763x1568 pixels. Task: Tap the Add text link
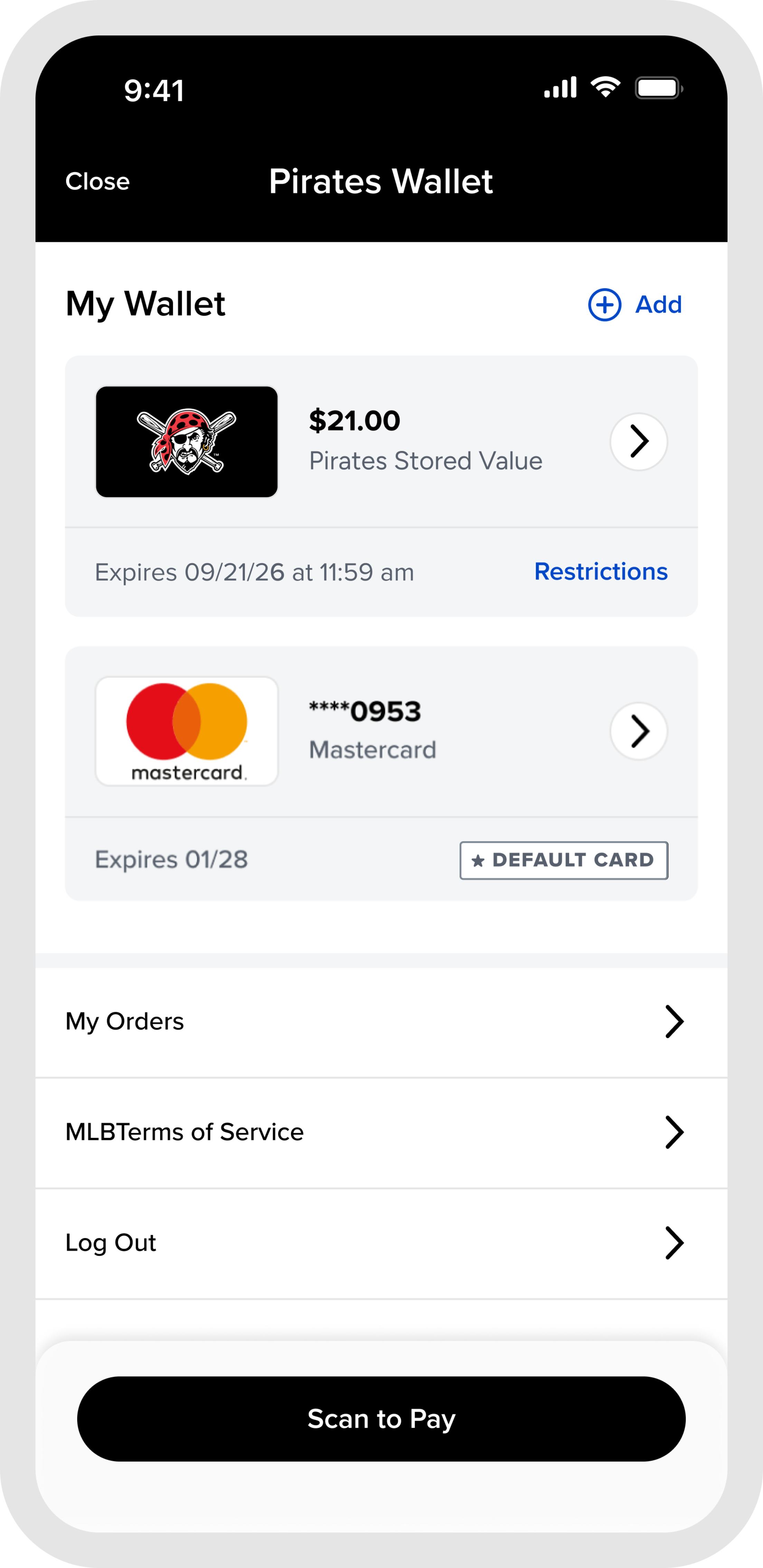coord(658,304)
